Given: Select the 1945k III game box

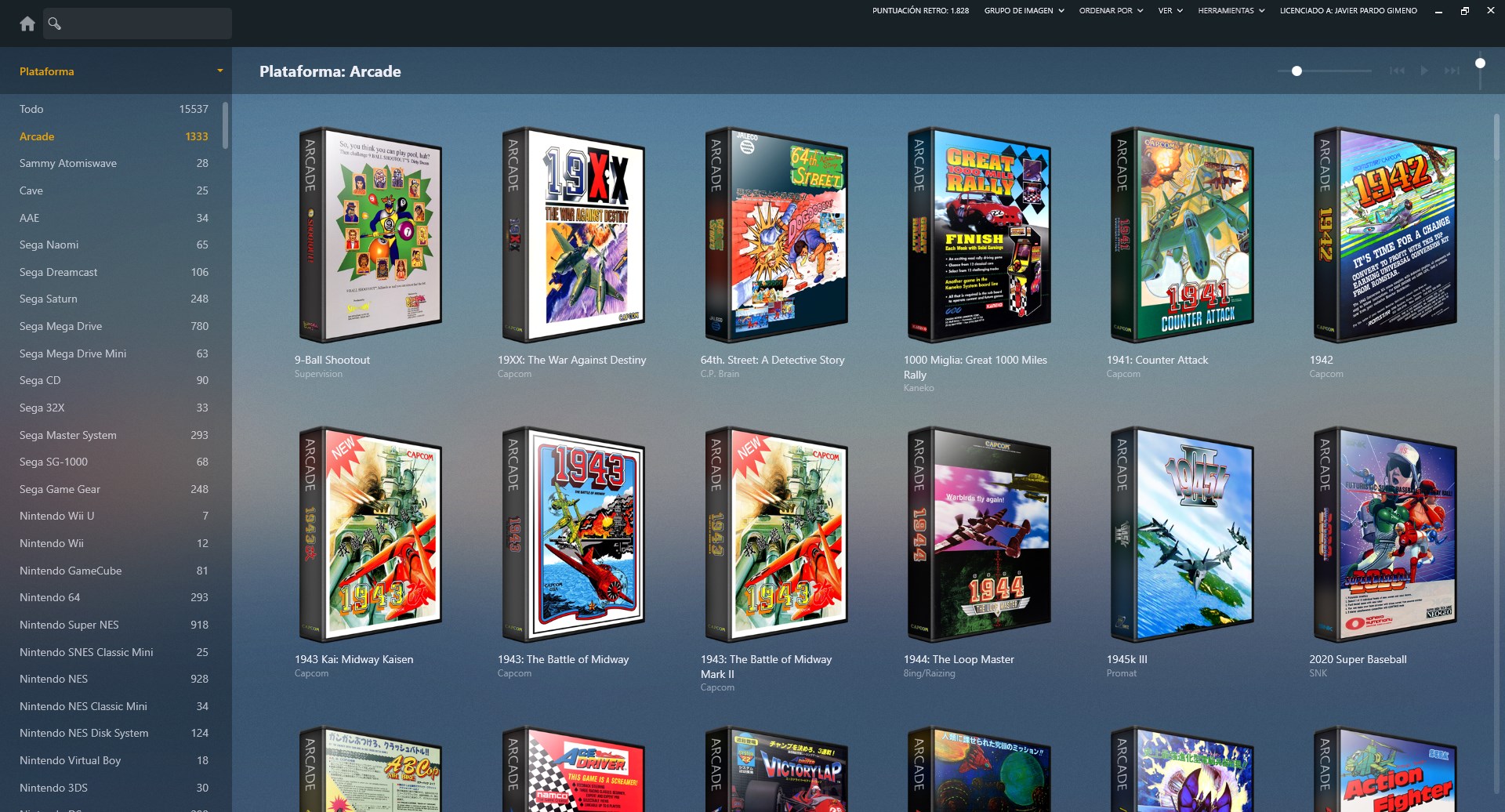Looking at the screenshot, I should [x=1183, y=535].
